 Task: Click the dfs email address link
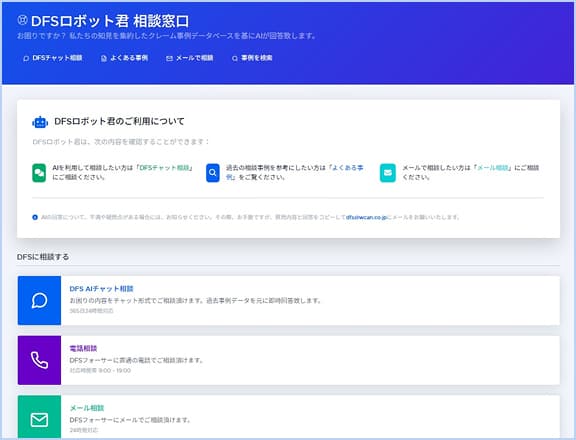click(366, 217)
